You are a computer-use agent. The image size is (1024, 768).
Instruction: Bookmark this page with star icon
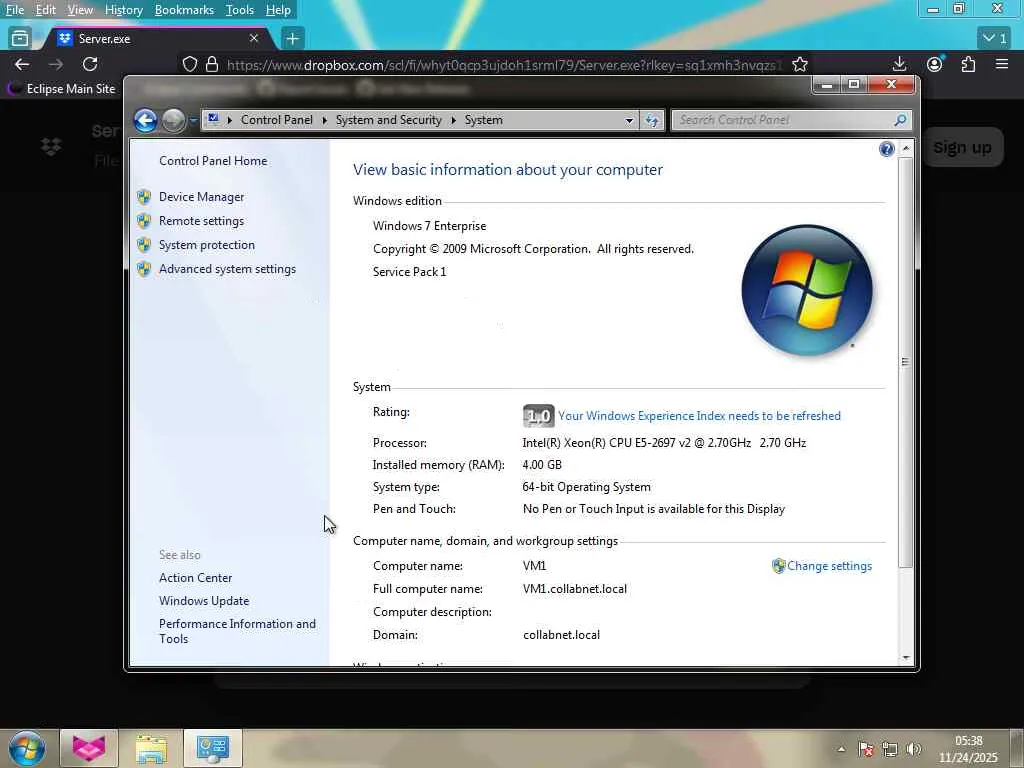(x=799, y=65)
